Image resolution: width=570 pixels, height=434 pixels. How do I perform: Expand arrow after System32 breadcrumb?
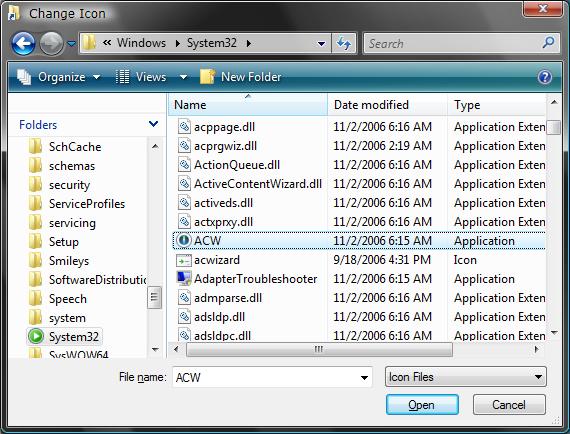[x=249, y=44]
